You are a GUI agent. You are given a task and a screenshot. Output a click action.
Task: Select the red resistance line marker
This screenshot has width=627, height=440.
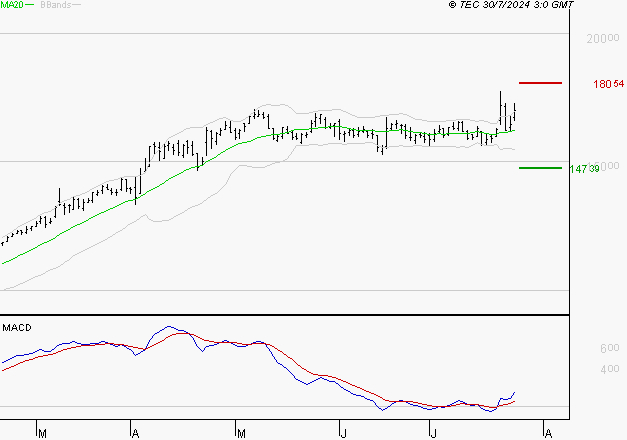click(540, 83)
